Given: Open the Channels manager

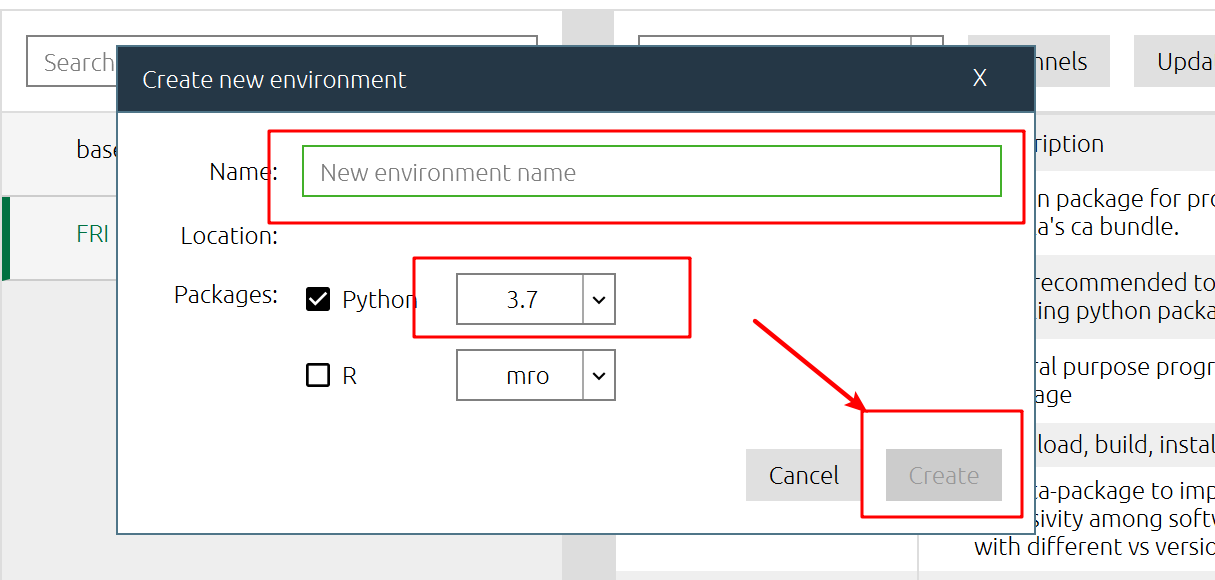Looking at the screenshot, I should [x=1060, y=60].
